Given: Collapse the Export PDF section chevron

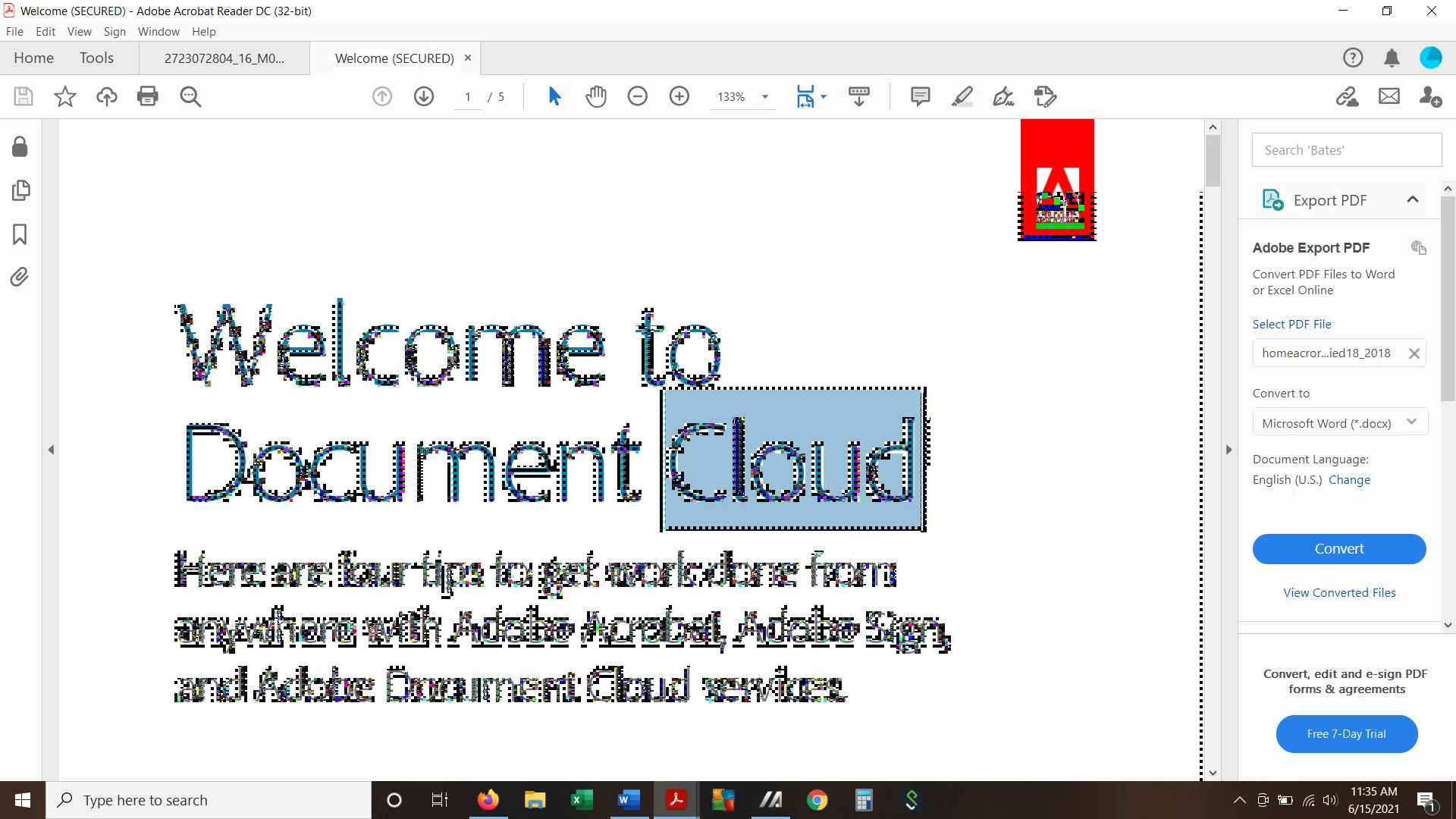Looking at the screenshot, I should [x=1412, y=199].
